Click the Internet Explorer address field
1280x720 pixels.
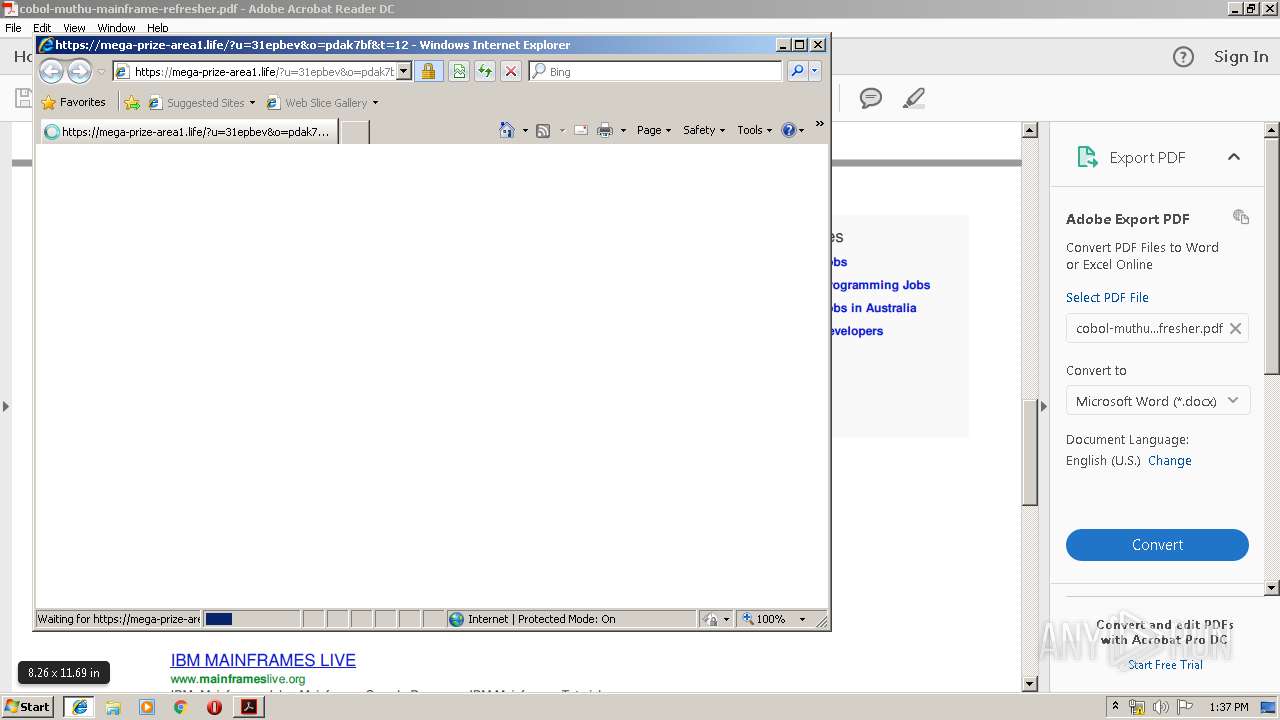[x=255, y=71]
